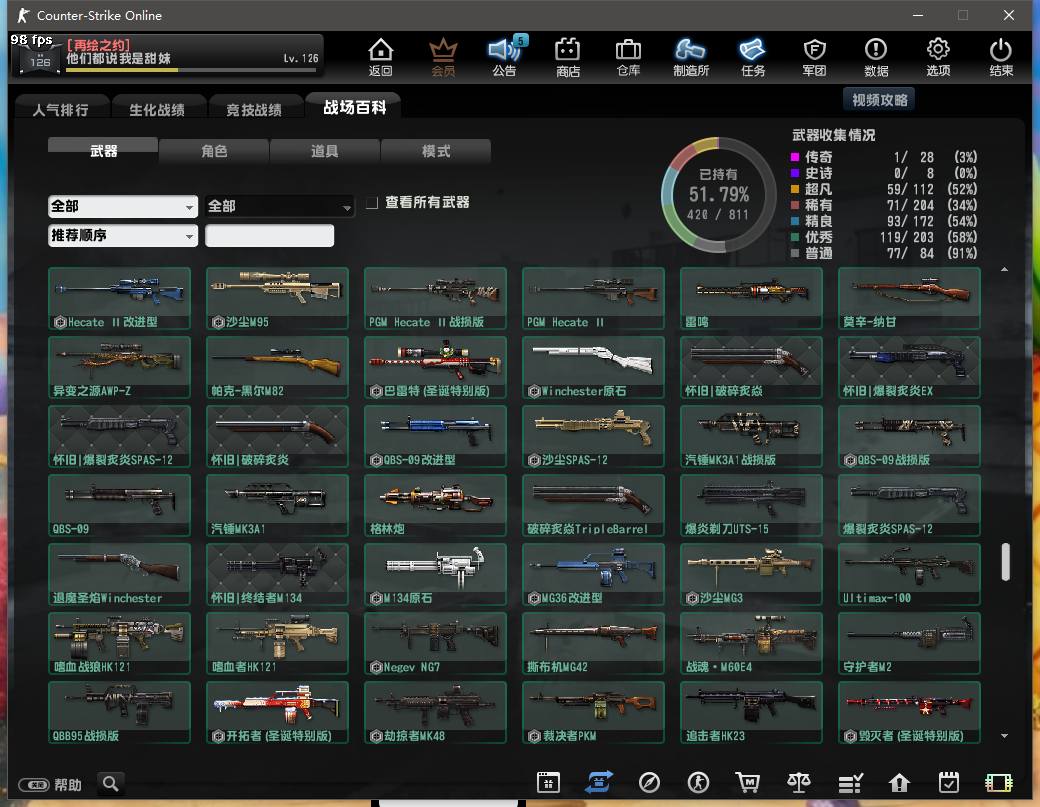Click the gift window icon in bottom bar
This screenshot has width=1040, height=807.
(549, 783)
